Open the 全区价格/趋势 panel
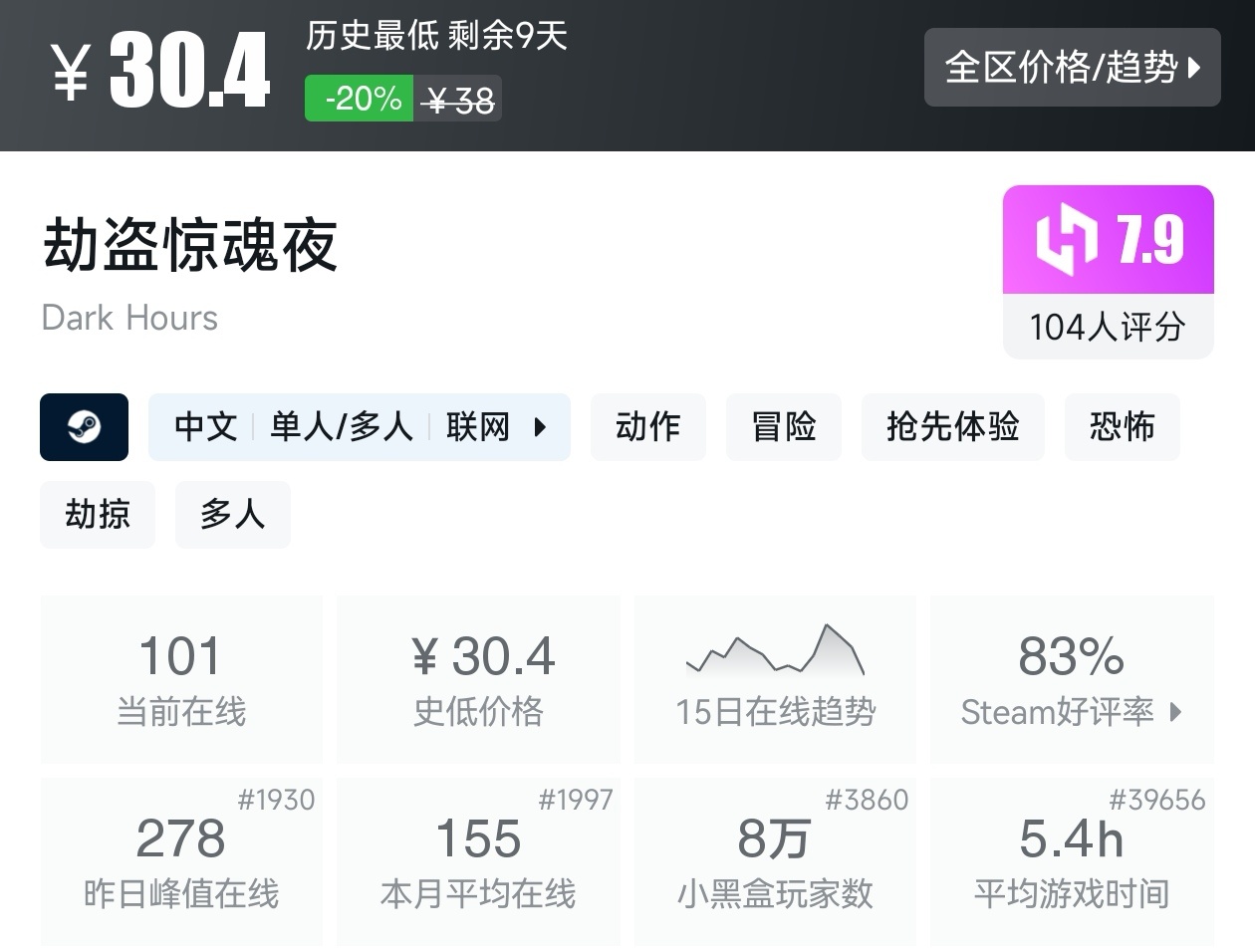This screenshot has width=1255, height=952. click(1073, 68)
